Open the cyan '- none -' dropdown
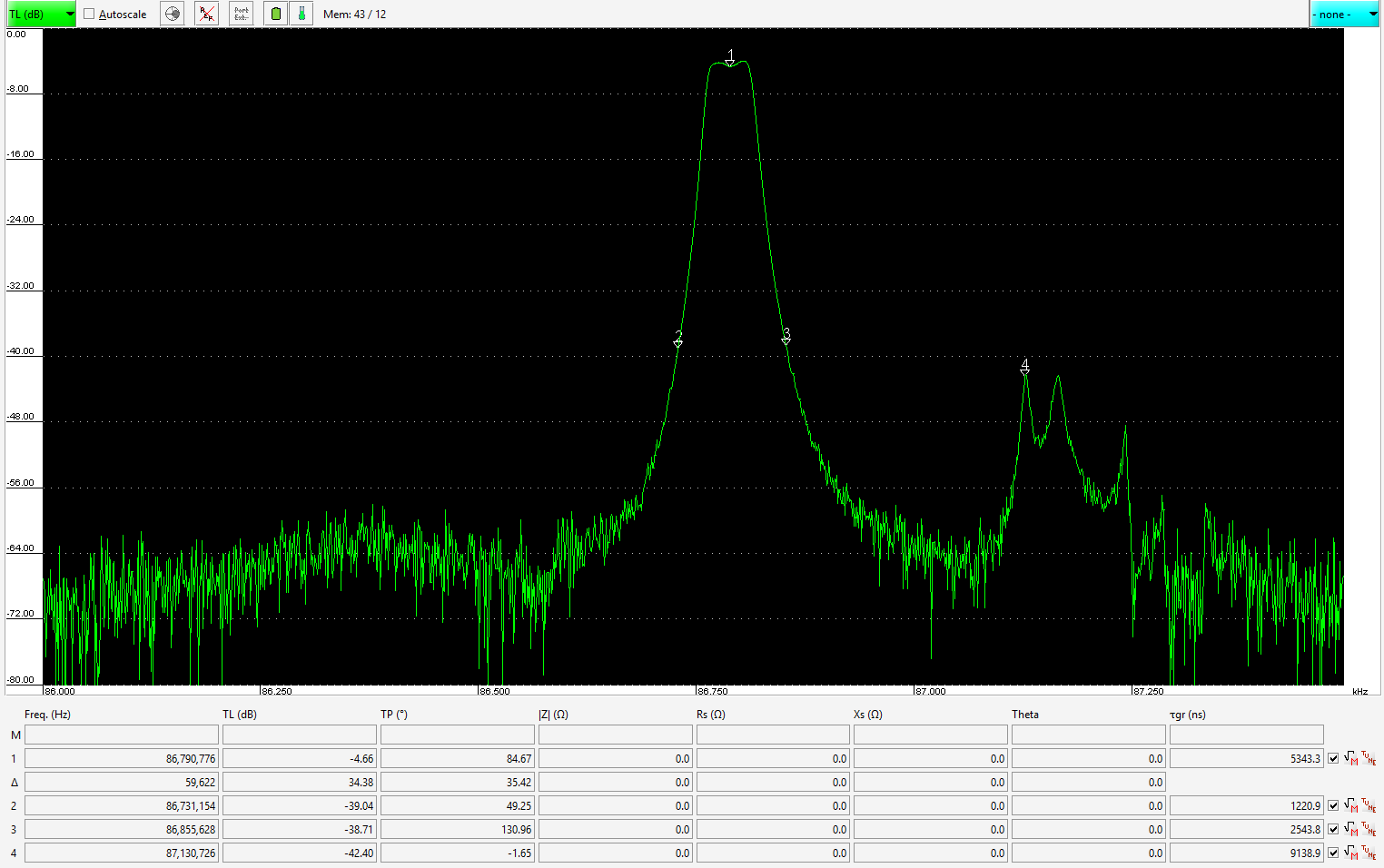 pyautogui.click(x=1344, y=14)
